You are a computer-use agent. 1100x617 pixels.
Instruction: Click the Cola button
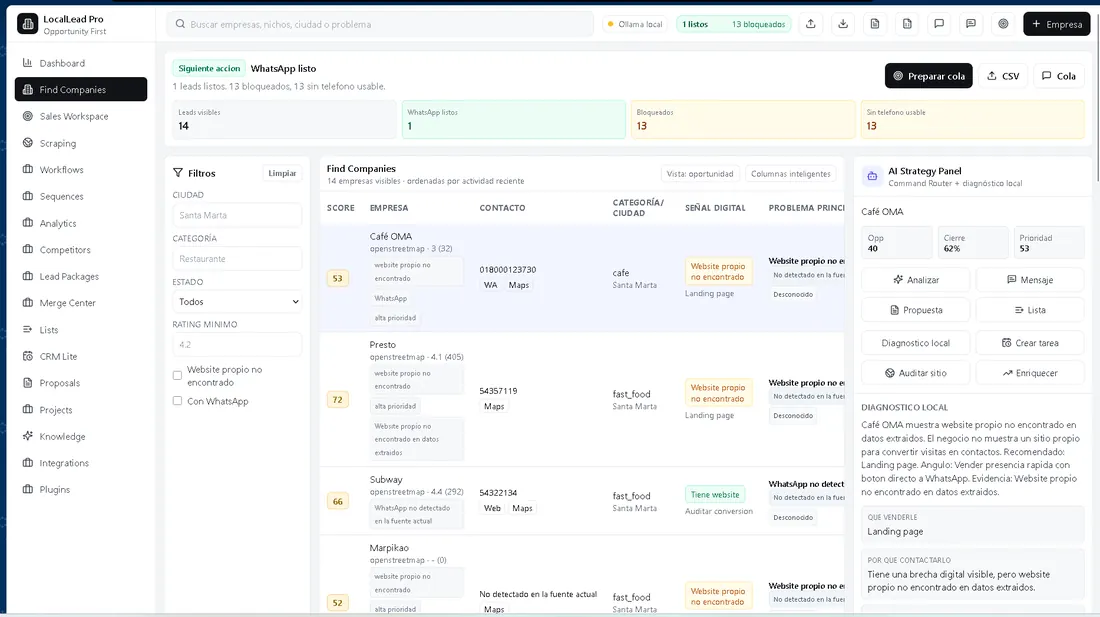click(x=1059, y=76)
